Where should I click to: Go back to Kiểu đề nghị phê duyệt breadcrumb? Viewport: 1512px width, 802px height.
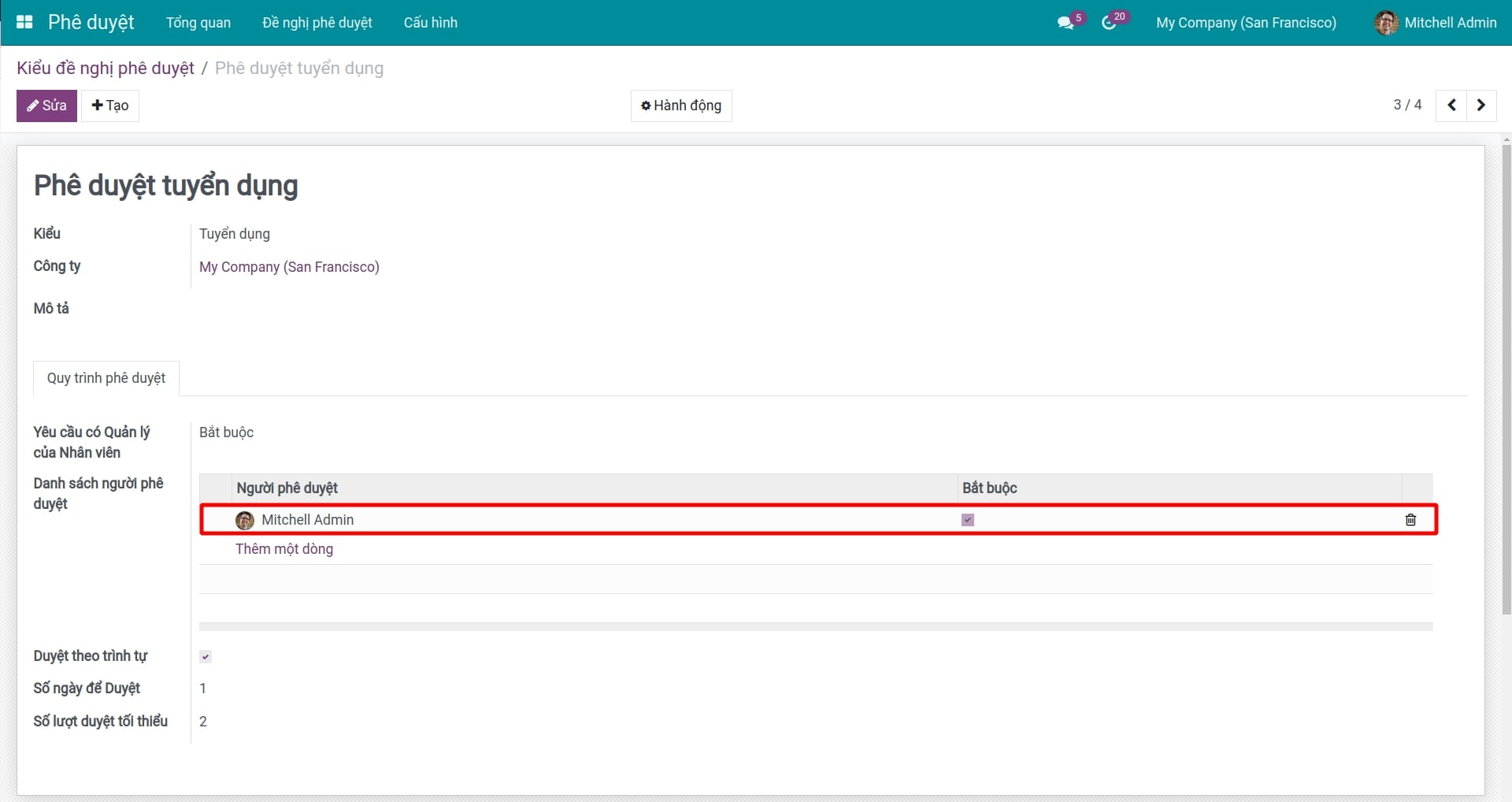click(x=106, y=69)
